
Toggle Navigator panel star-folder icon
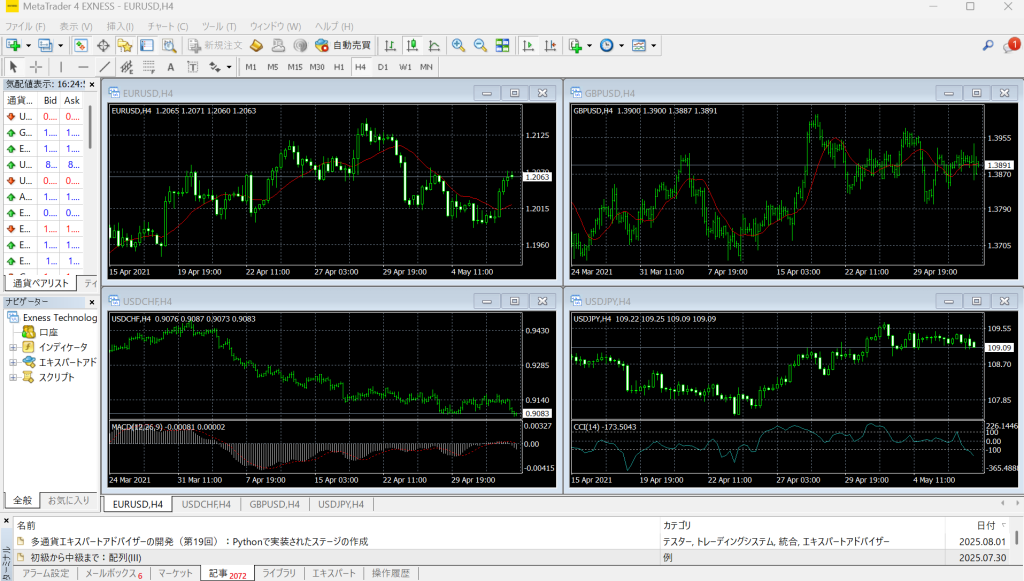(x=125, y=45)
